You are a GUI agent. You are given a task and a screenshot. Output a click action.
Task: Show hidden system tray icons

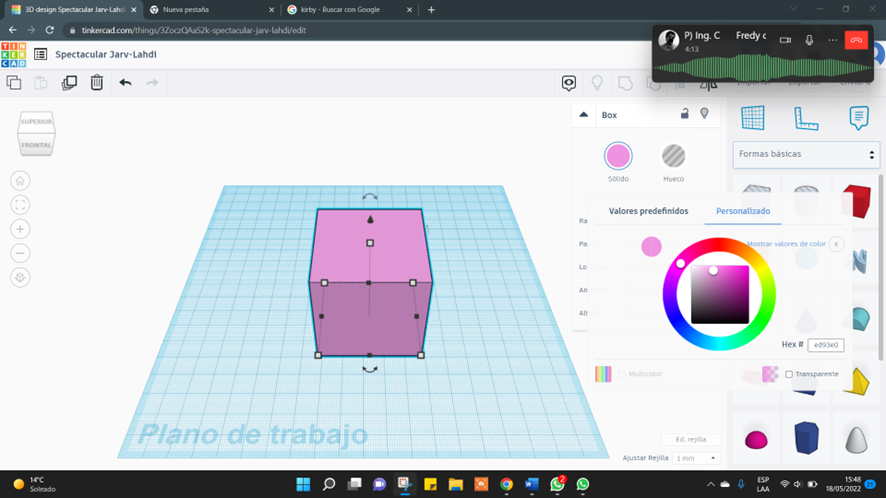pos(711,484)
